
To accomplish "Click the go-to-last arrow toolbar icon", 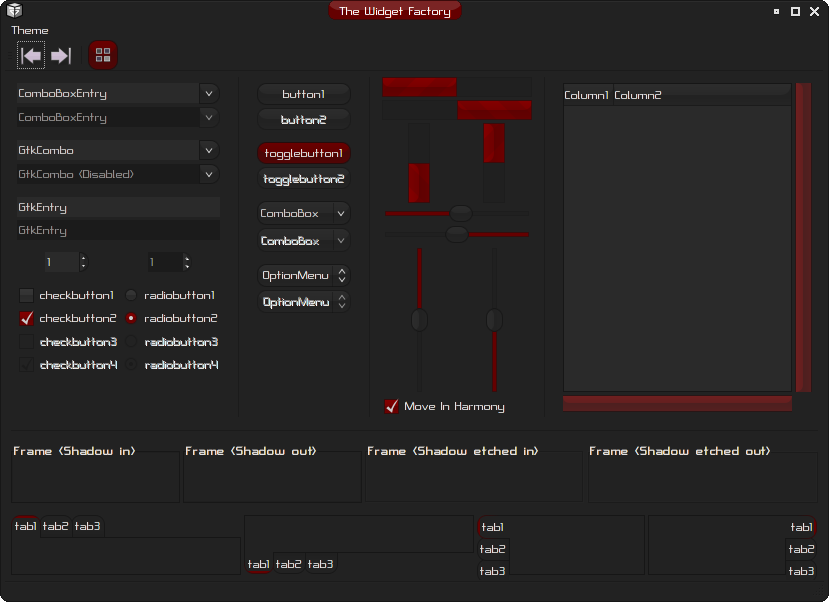I will point(61,55).
